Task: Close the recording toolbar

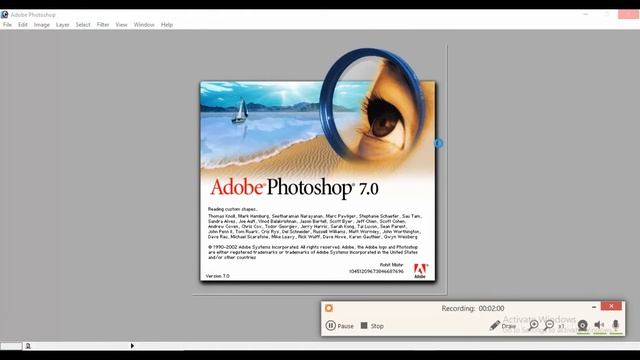Action: click(x=611, y=306)
